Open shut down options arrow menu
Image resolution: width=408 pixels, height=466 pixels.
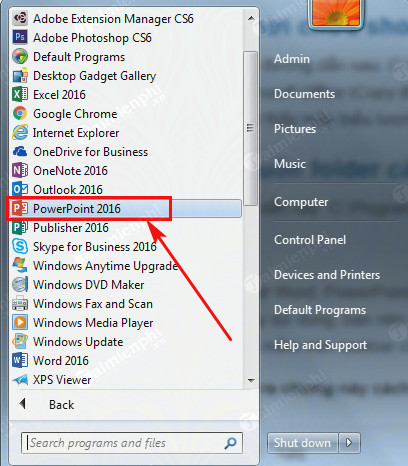coord(349,443)
